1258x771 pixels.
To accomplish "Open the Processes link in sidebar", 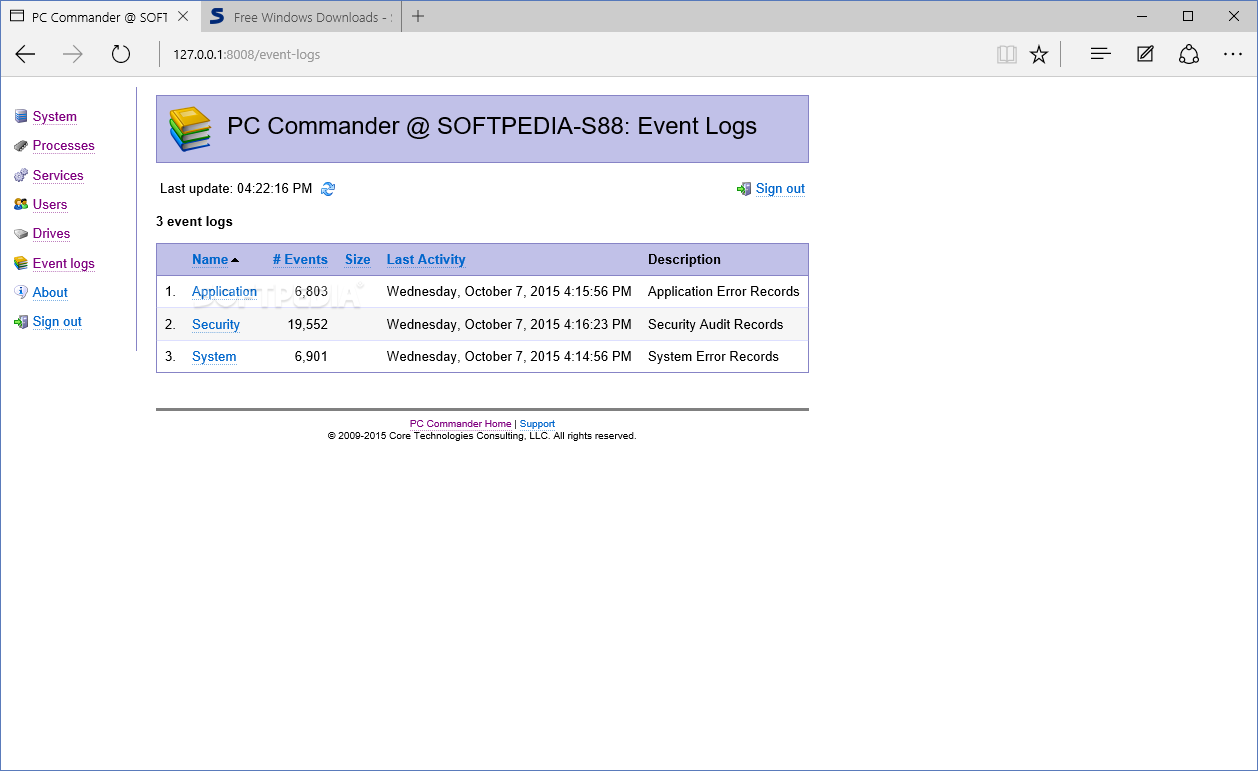I will (x=63, y=146).
